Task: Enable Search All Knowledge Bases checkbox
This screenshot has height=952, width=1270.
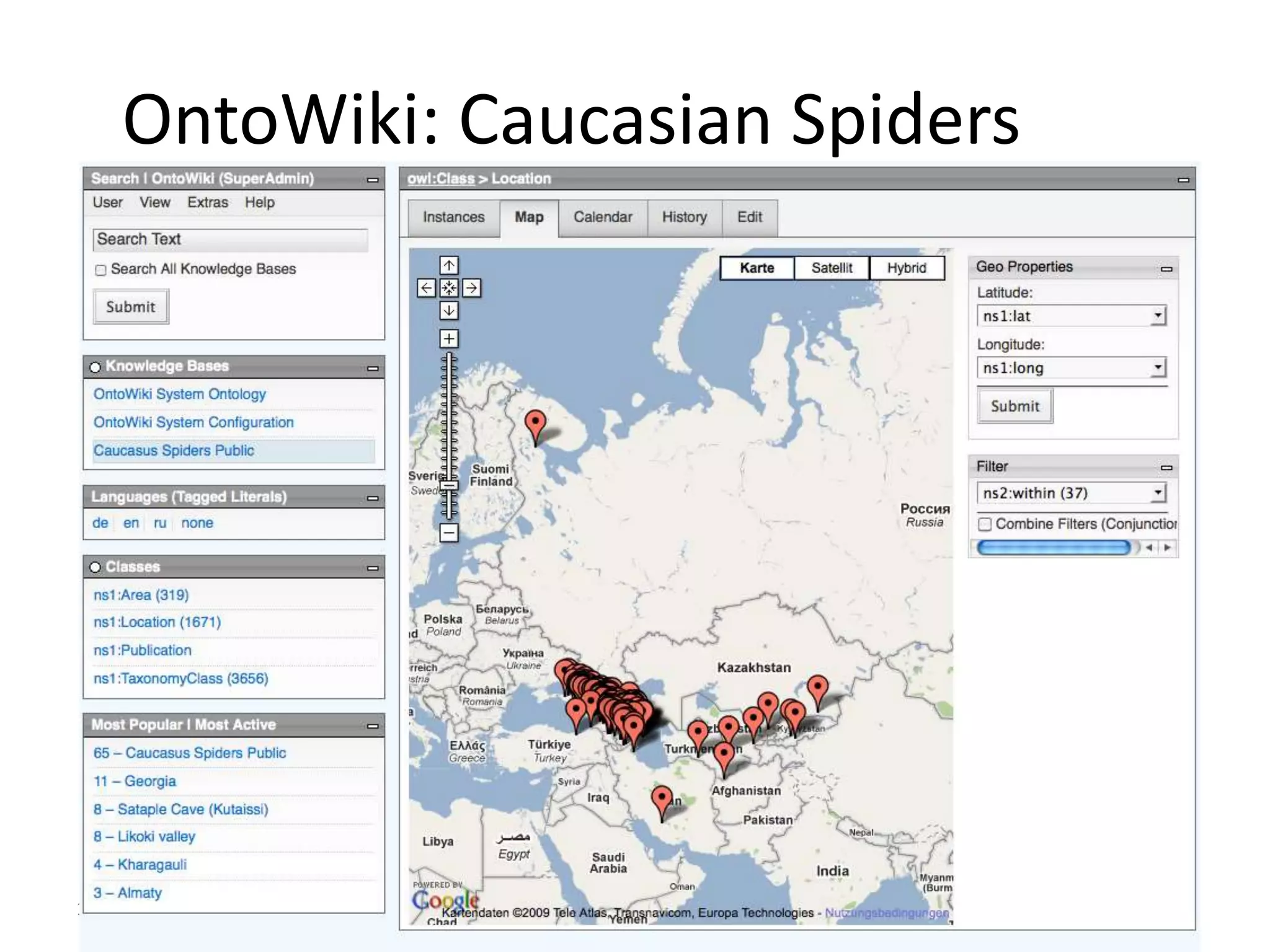Action: click(100, 270)
